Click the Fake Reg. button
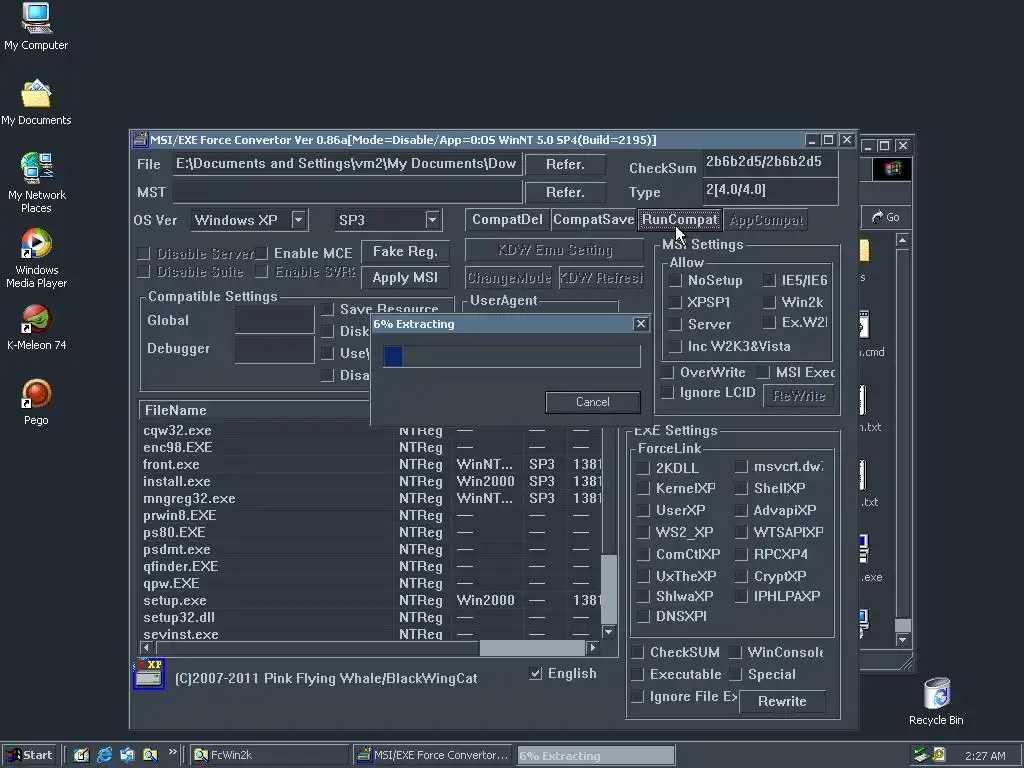The height and width of the screenshot is (768, 1024). 405,252
